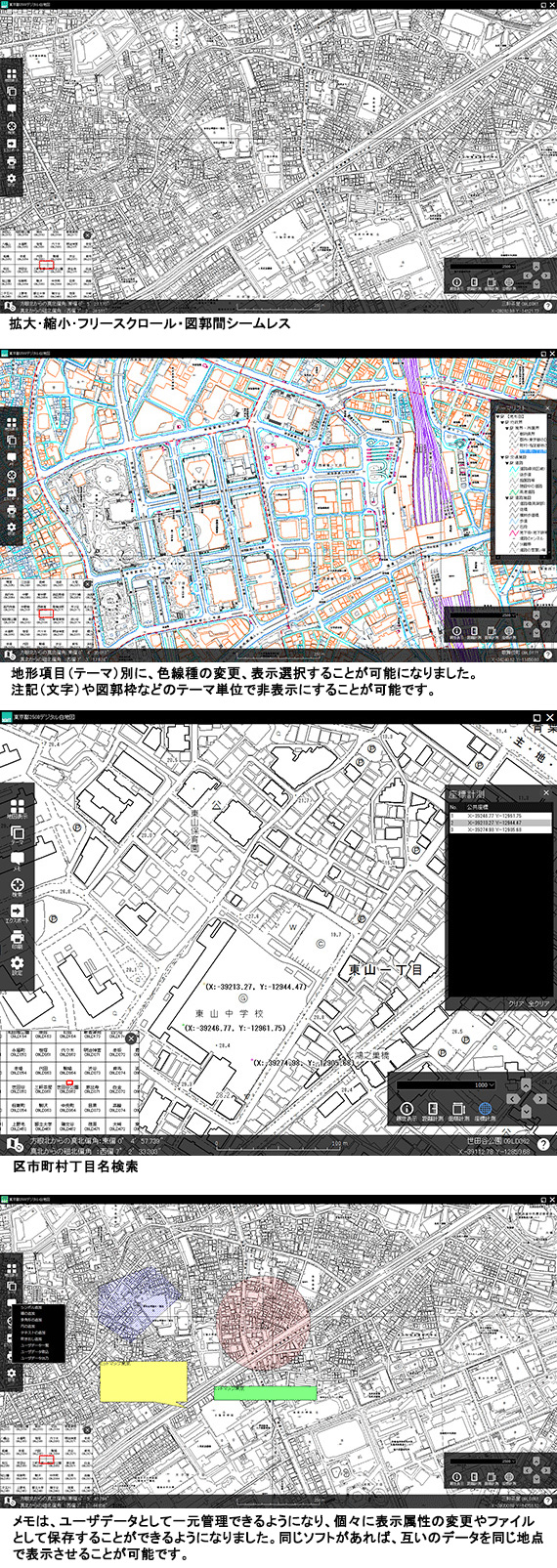The height and width of the screenshot is (1568, 557).
Task: Toggle 交通施設 checkbox in テーマリスト panel
Action: (x=507, y=457)
